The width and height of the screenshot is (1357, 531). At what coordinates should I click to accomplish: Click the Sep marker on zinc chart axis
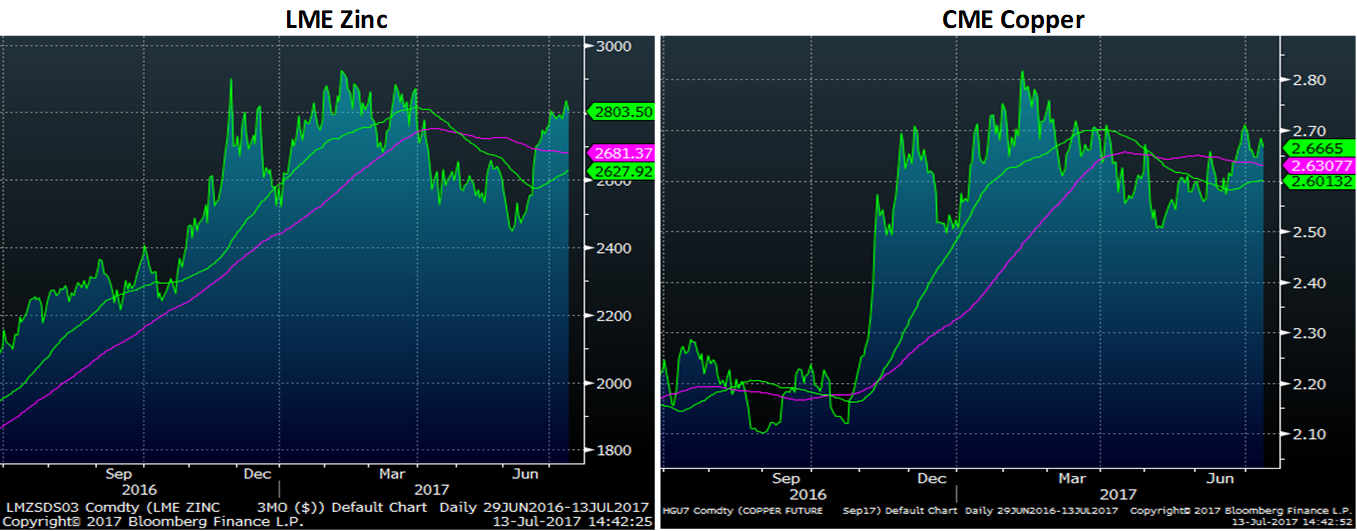point(118,474)
